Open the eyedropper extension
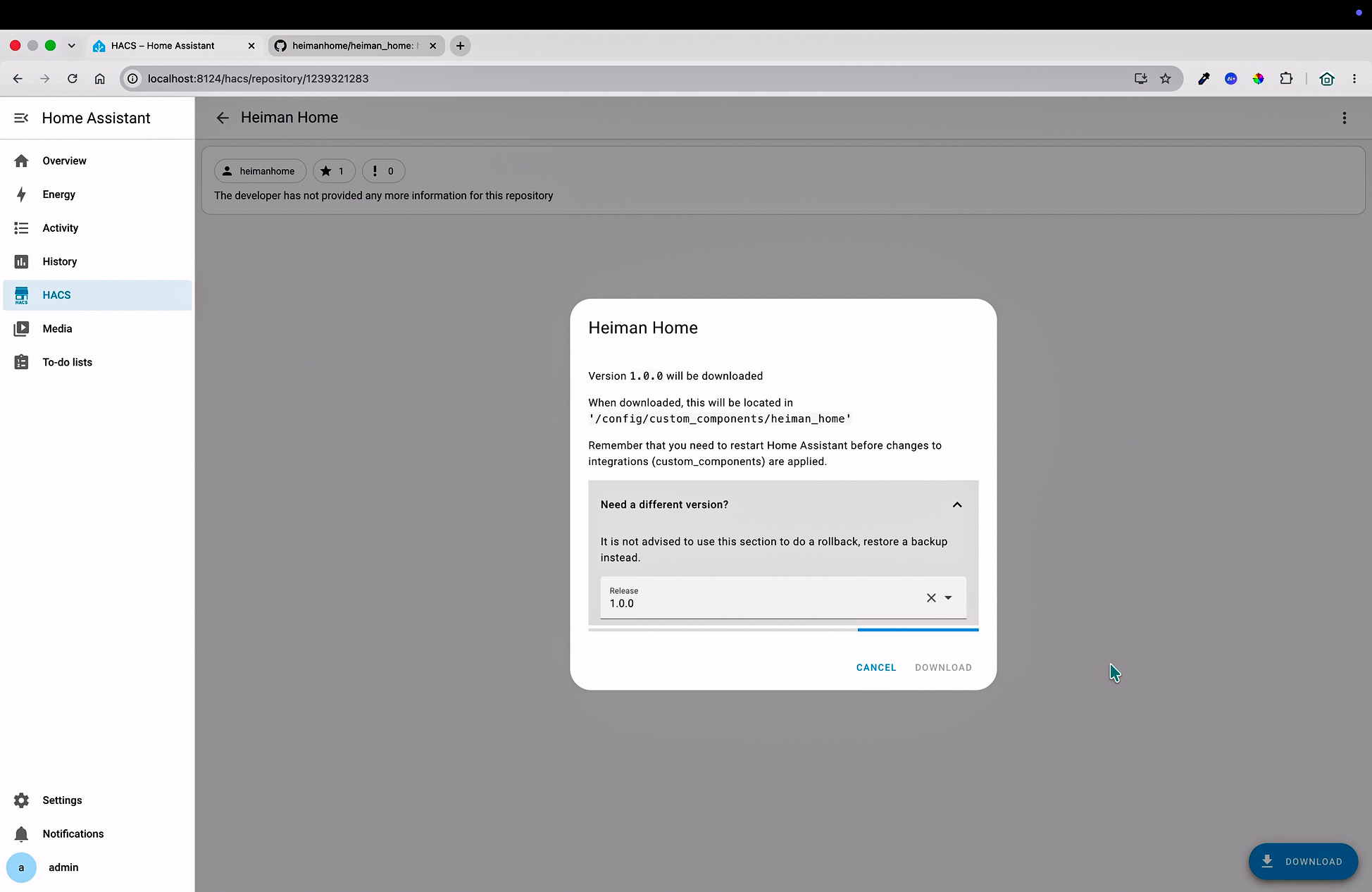This screenshot has height=892, width=1372. pyautogui.click(x=1204, y=79)
